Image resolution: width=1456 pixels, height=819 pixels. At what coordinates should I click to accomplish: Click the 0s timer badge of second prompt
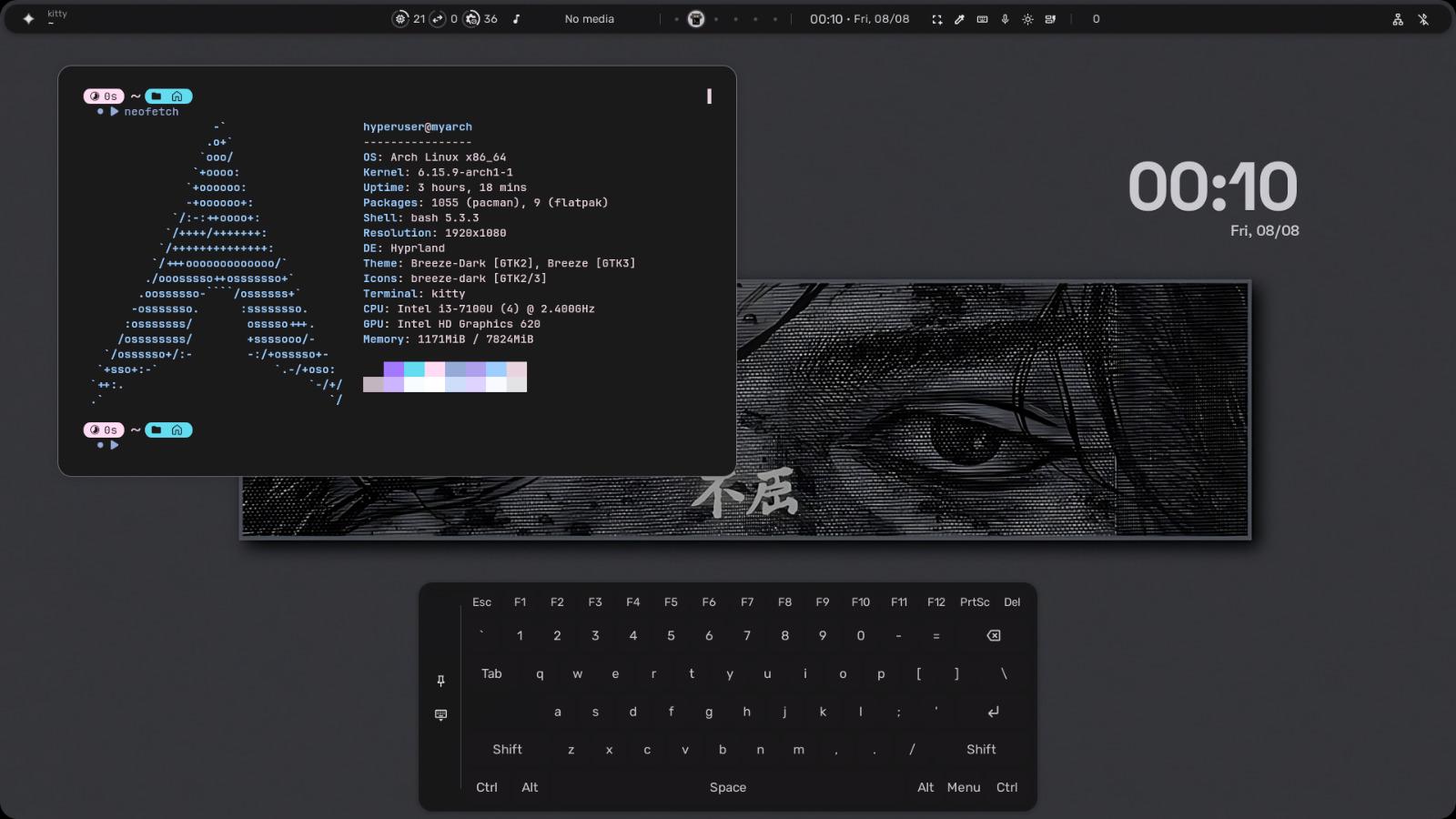point(104,430)
